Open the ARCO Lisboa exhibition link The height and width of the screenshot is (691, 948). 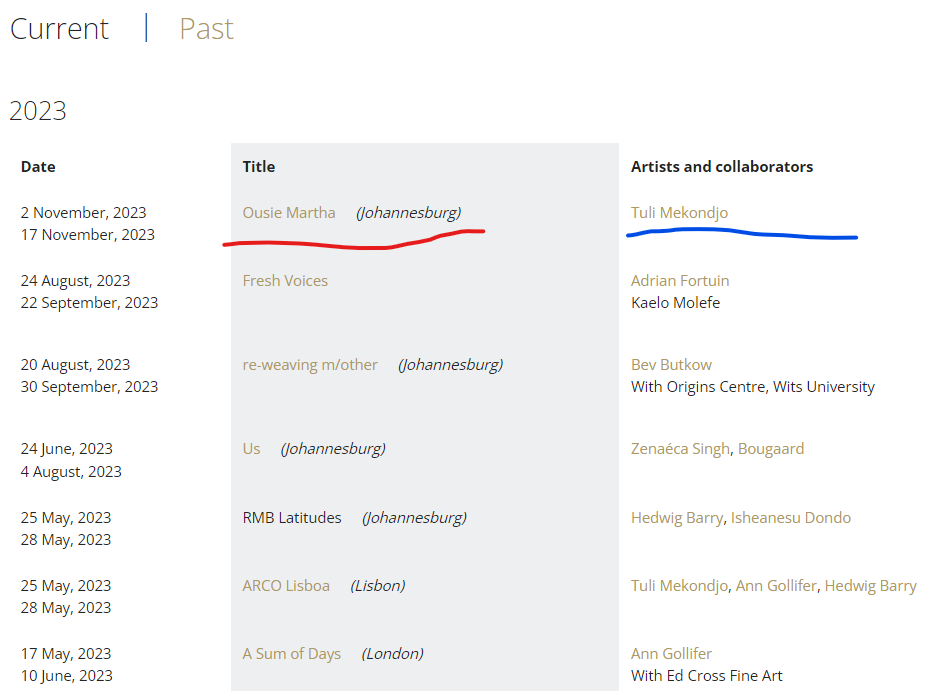point(286,586)
